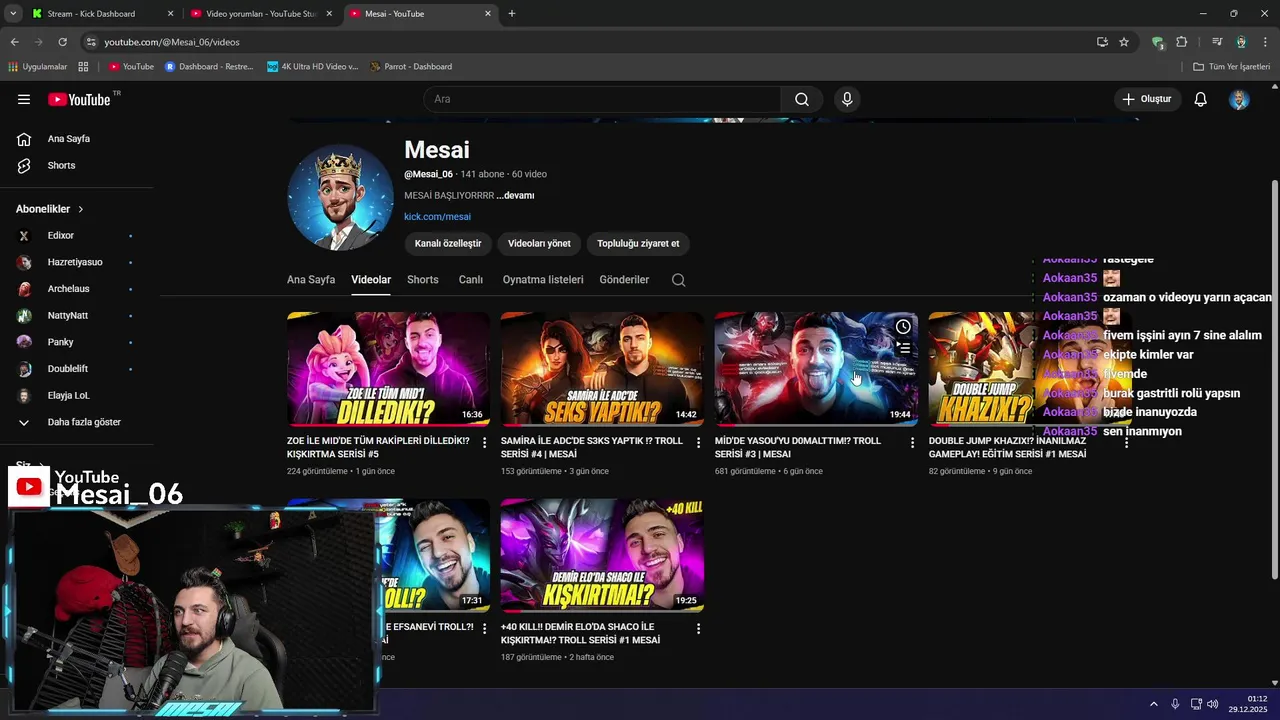Switch to the channel Shorts tab
Image resolution: width=1280 pixels, height=720 pixels.
coord(423,280)
